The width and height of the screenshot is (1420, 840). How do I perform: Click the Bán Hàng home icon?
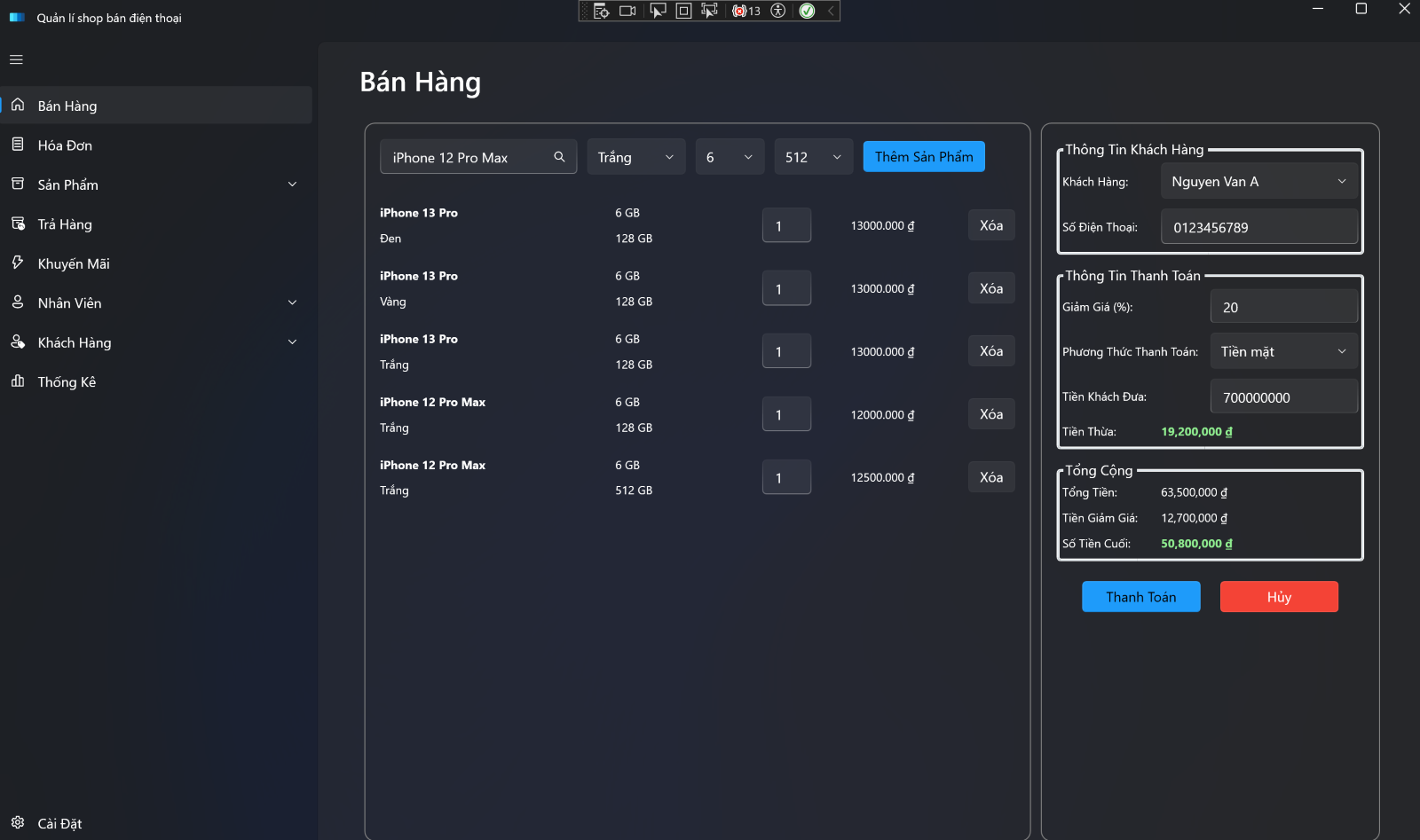coord(18,106)
